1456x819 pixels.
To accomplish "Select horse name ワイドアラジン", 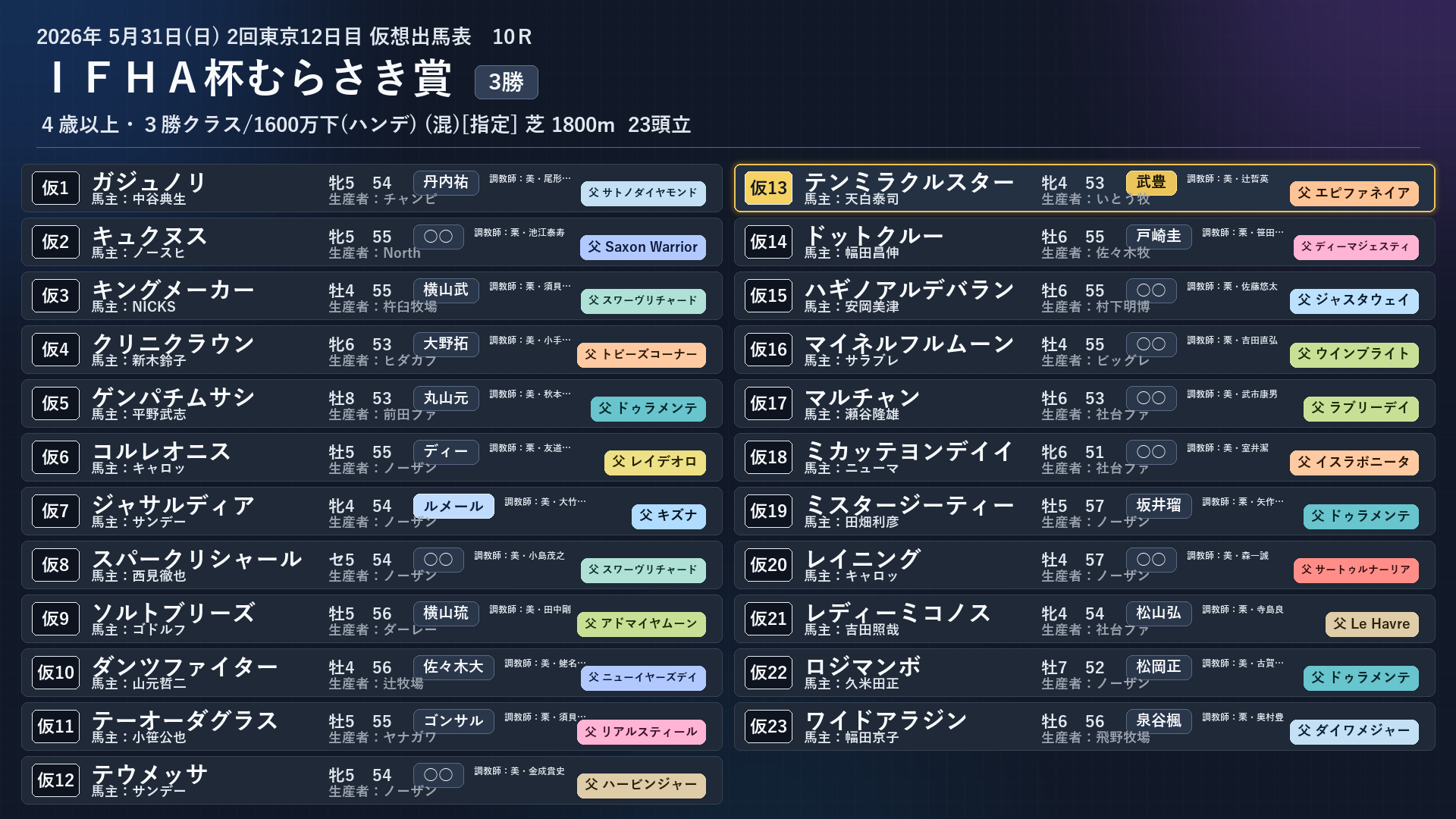I will 886,720.
